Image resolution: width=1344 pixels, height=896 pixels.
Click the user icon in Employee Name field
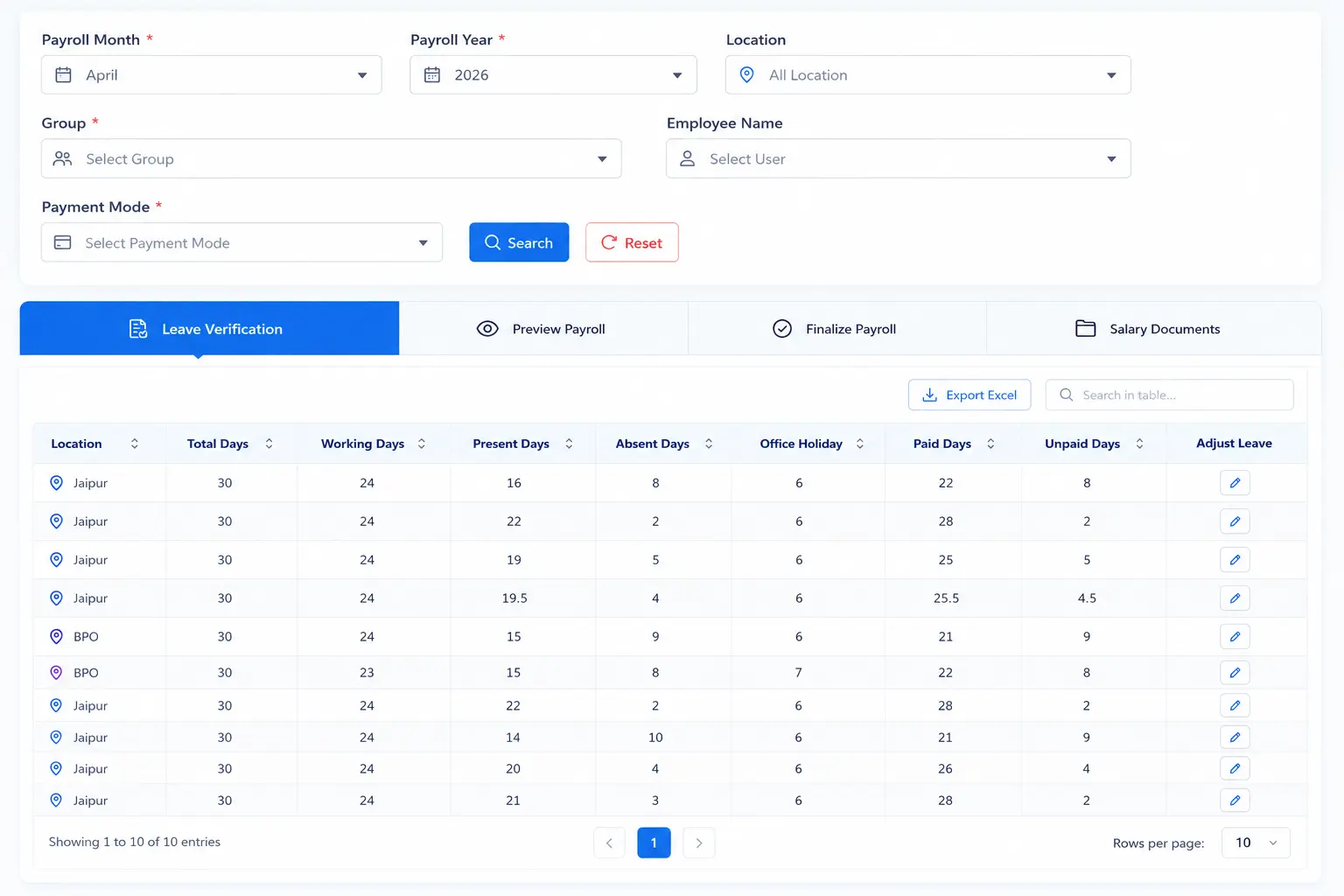[688, 158]
